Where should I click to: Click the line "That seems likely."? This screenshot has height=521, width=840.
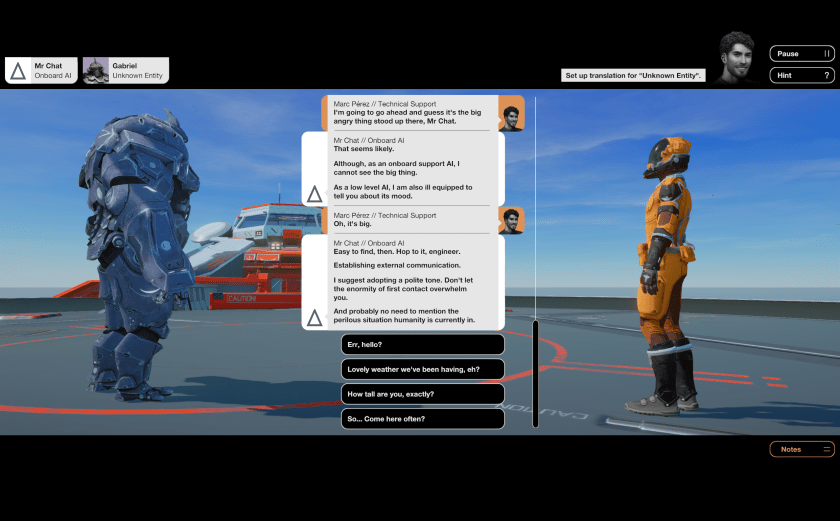(x=364, y=149)
